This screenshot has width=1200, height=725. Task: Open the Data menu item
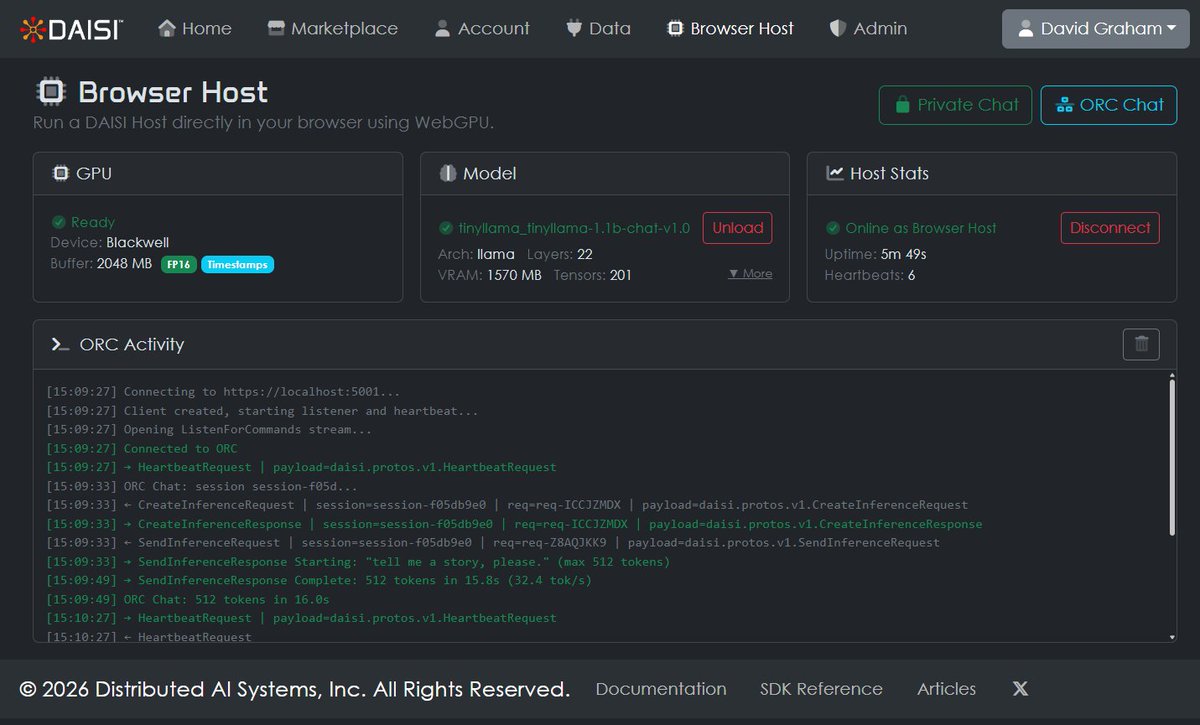tap(598, 28)
